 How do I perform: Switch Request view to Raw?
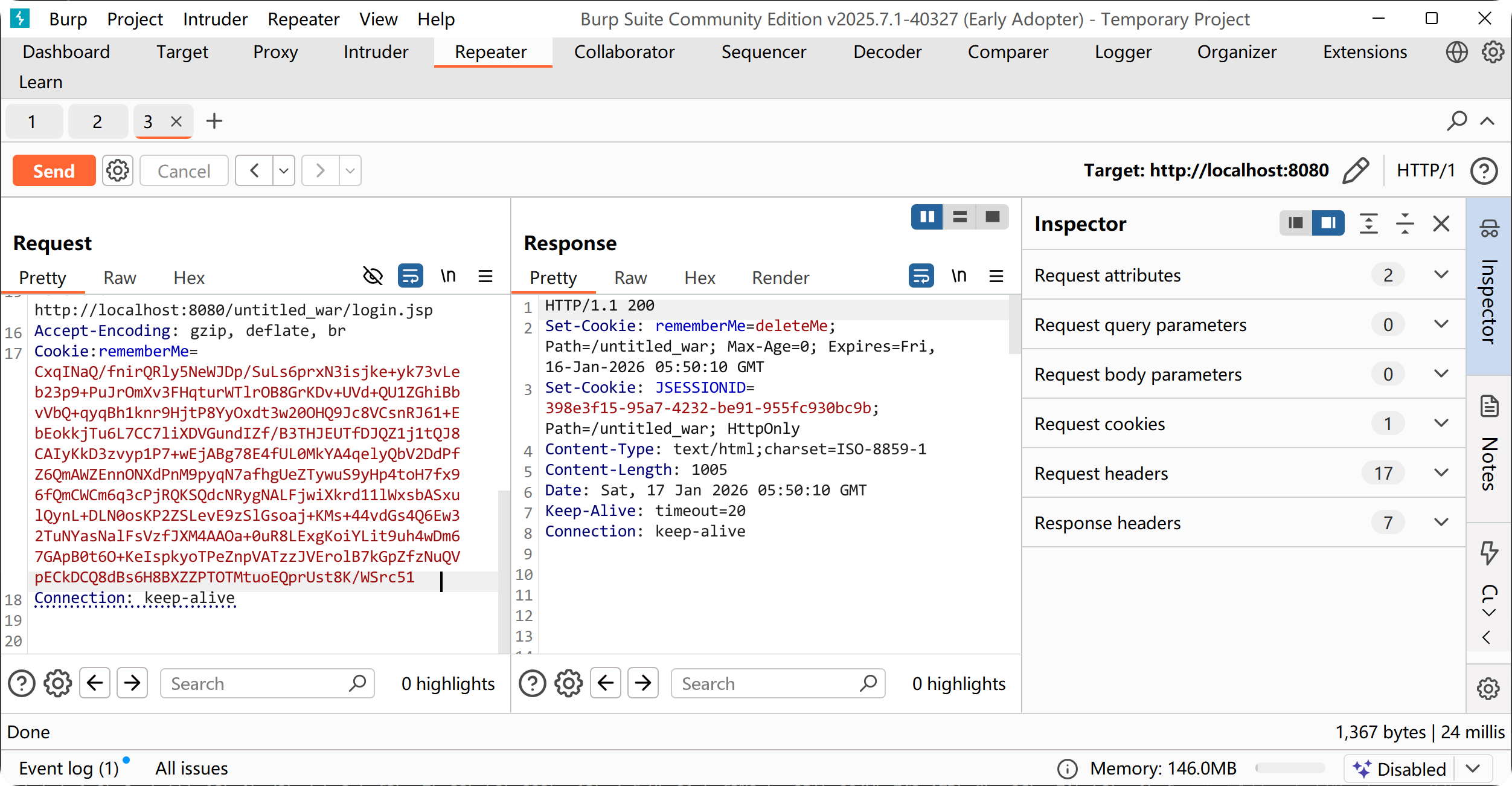pyautogui.click(x=120, y=277)
